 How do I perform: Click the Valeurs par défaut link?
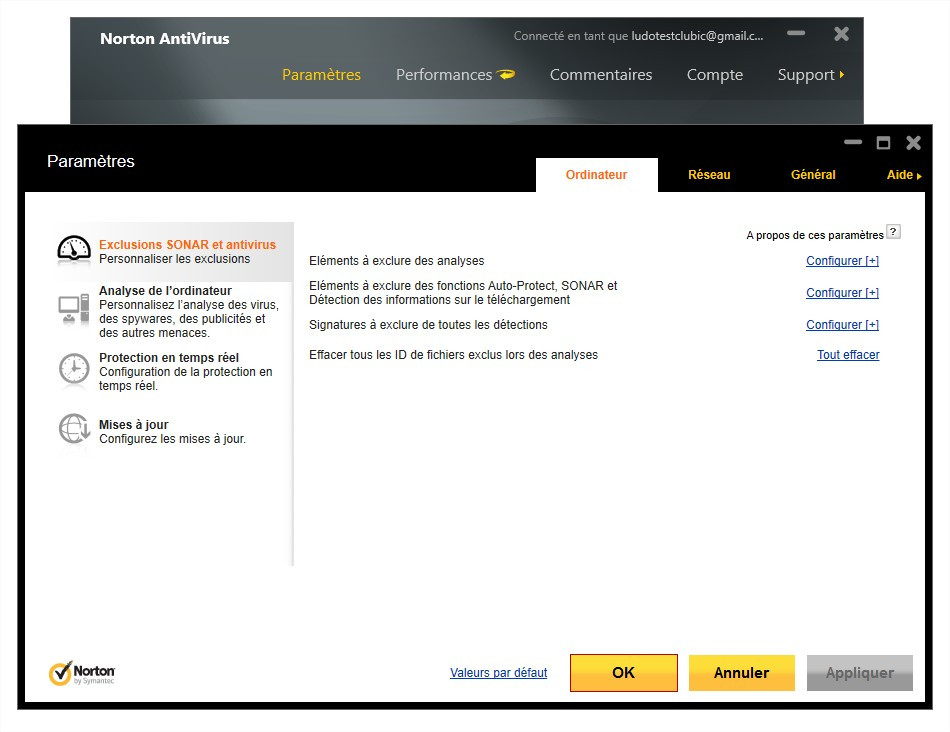(499, 673)
